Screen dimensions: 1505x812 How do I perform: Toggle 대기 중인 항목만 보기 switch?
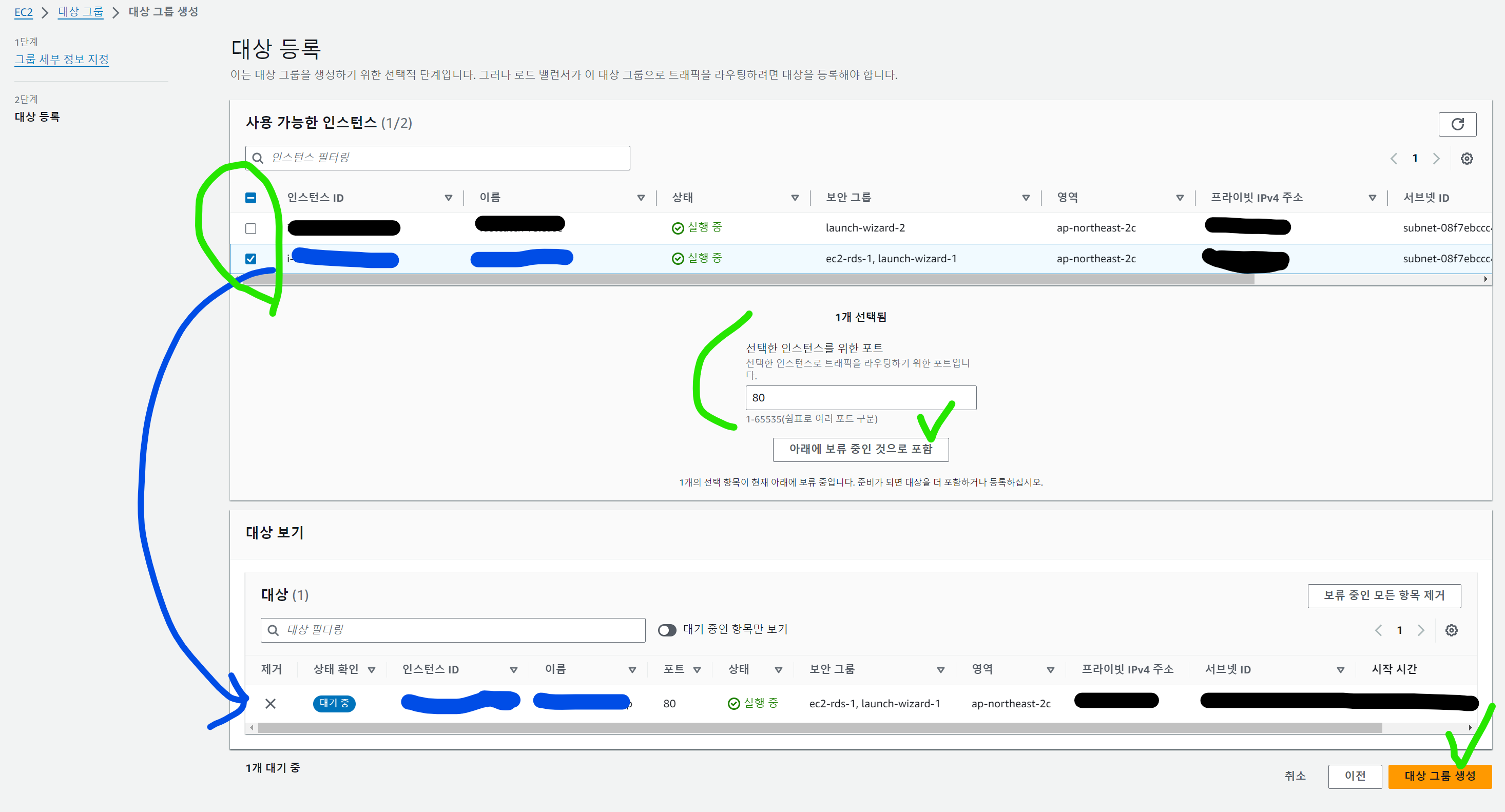pyautogui.click(x=667, y=630)
